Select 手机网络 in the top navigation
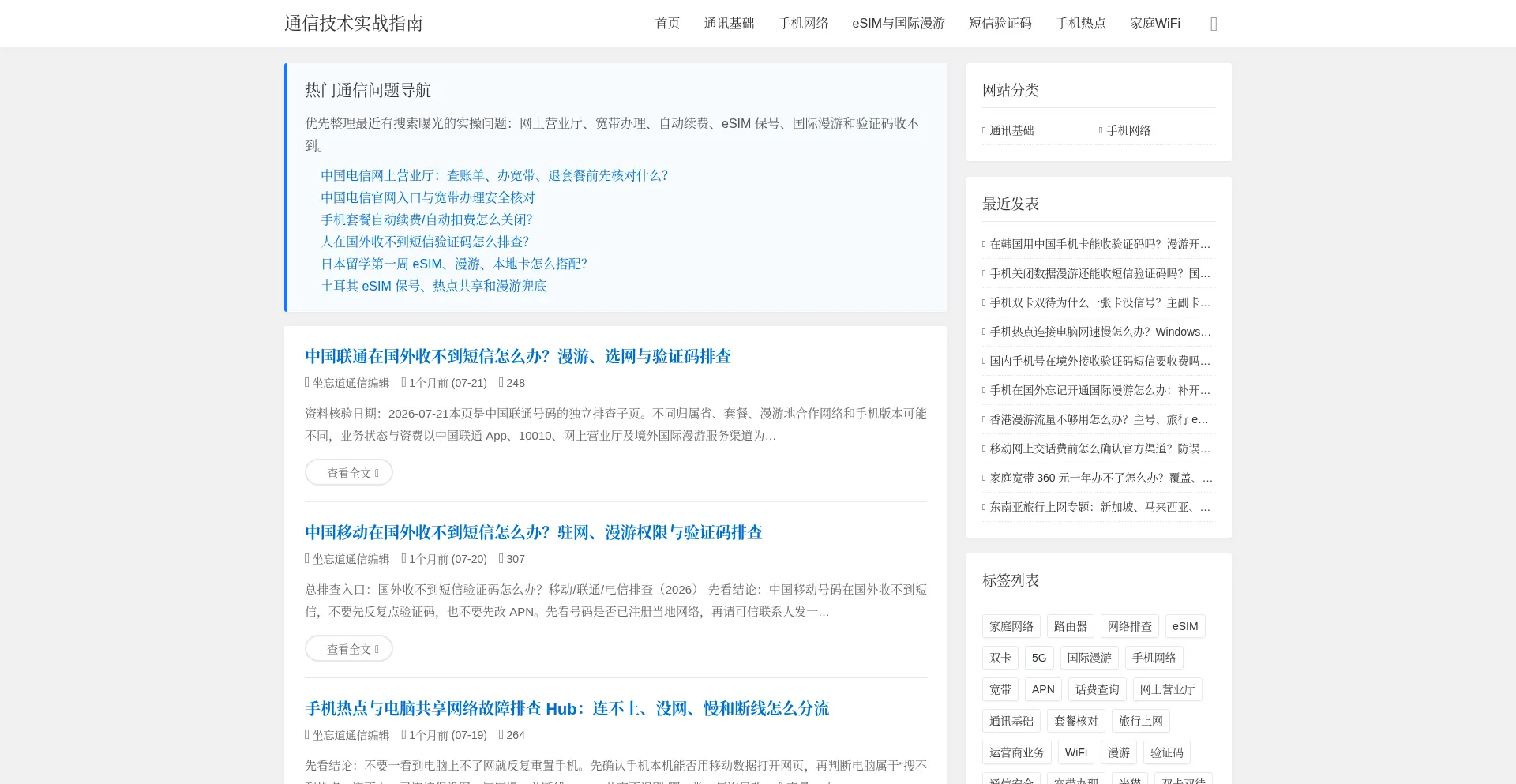 [803, 24]
